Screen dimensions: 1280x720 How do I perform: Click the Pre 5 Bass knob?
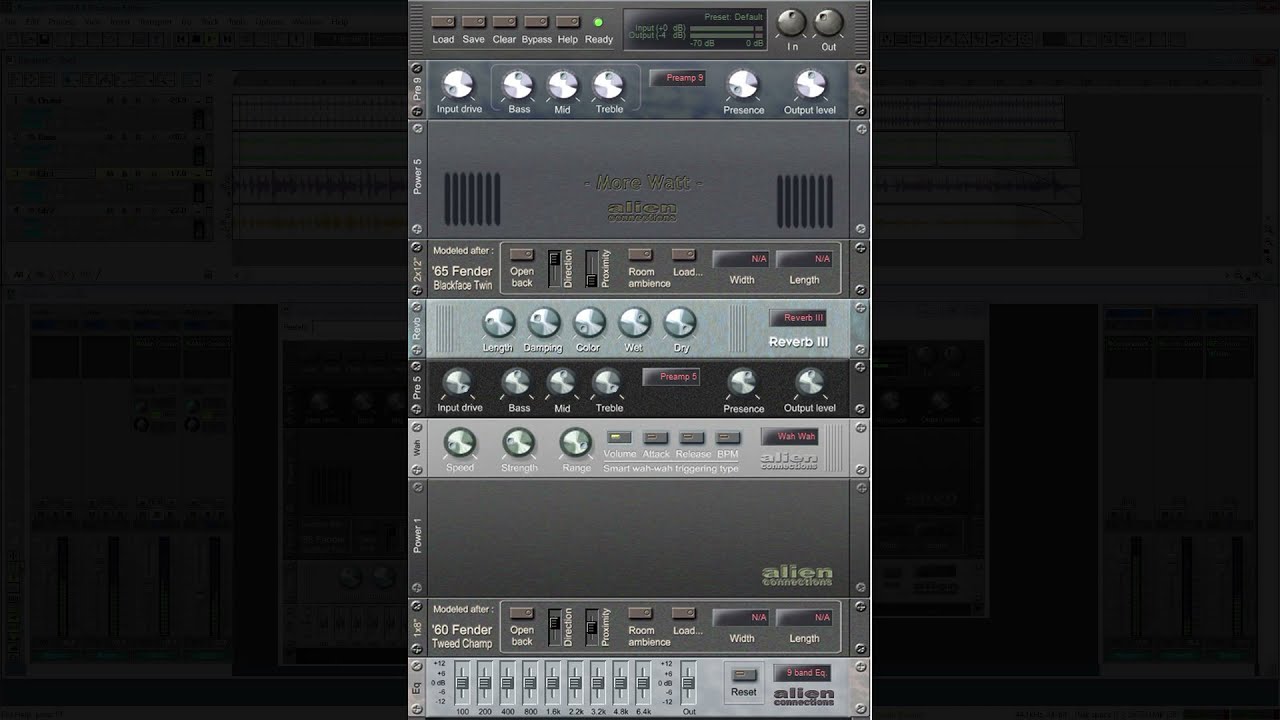click(x=516, y=383)
